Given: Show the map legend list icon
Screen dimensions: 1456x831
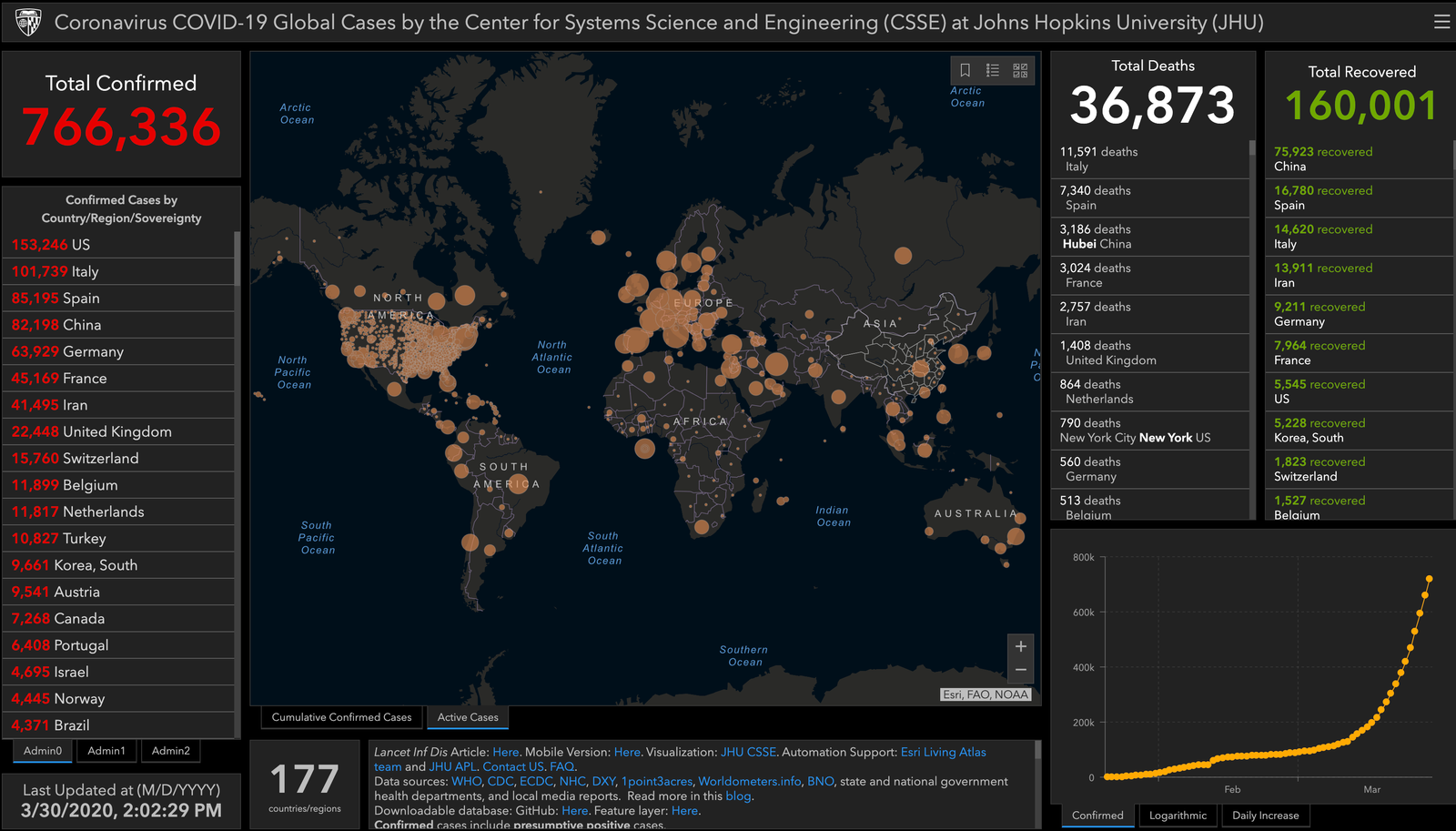Looking at the screenshot, I should pyautogui.click(x=993, y=70).
